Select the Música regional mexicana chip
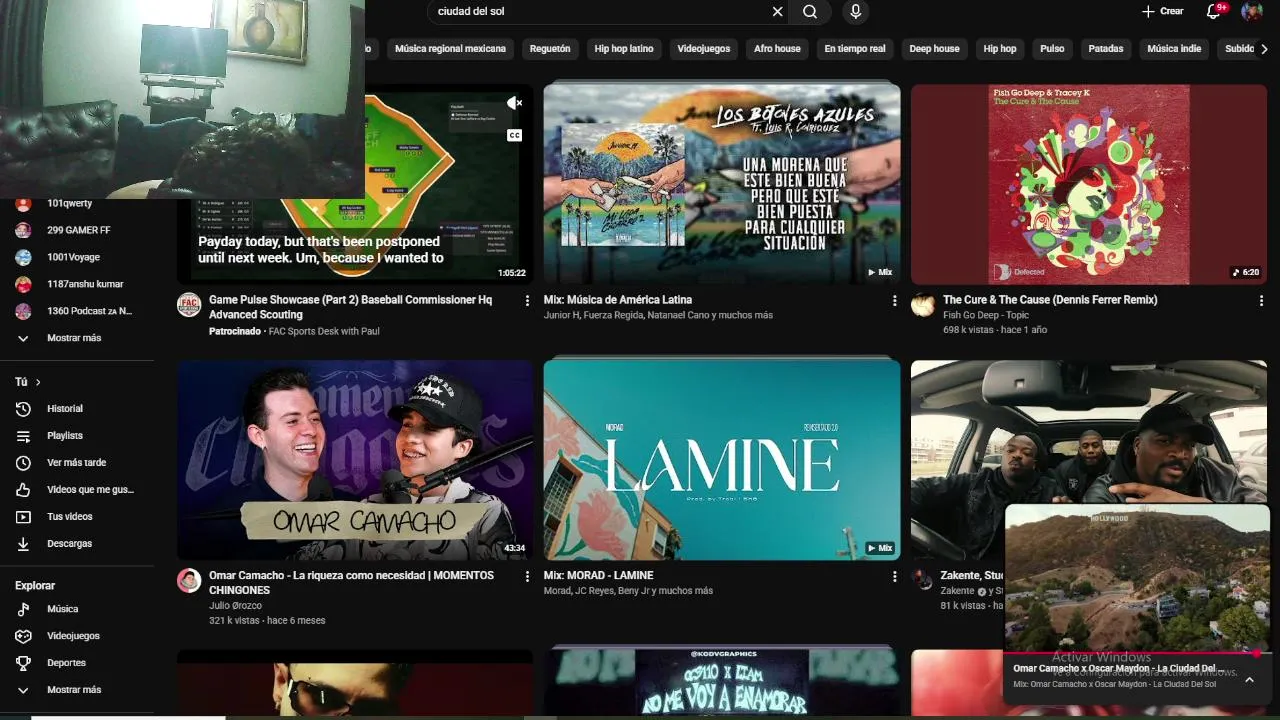This screenshot has height=720, width=1280. (x=450, y=48)
